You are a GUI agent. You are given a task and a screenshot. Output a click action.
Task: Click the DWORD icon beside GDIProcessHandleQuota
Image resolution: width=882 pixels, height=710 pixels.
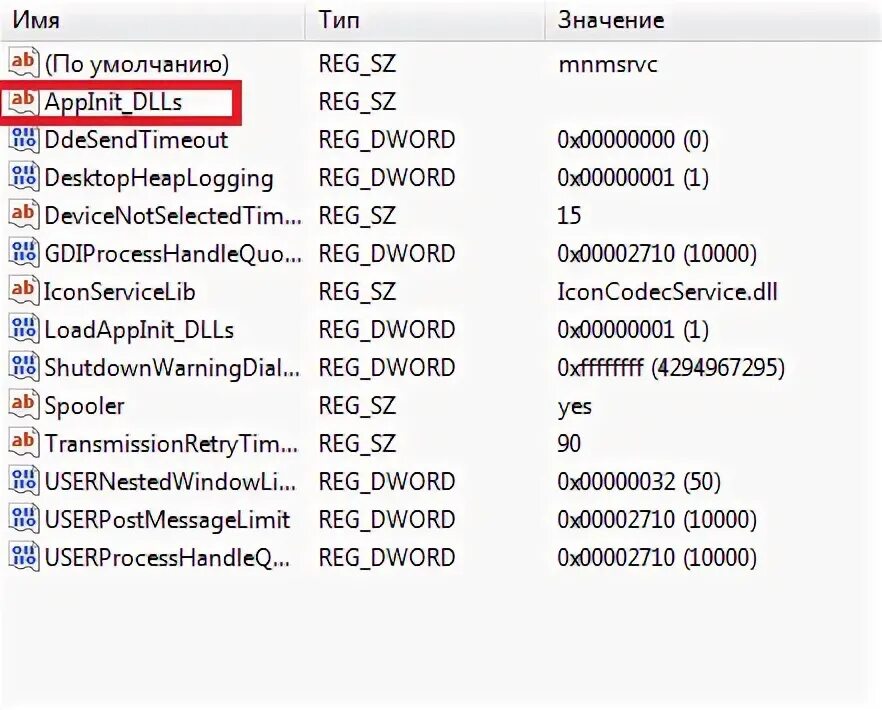pos(23,253)
